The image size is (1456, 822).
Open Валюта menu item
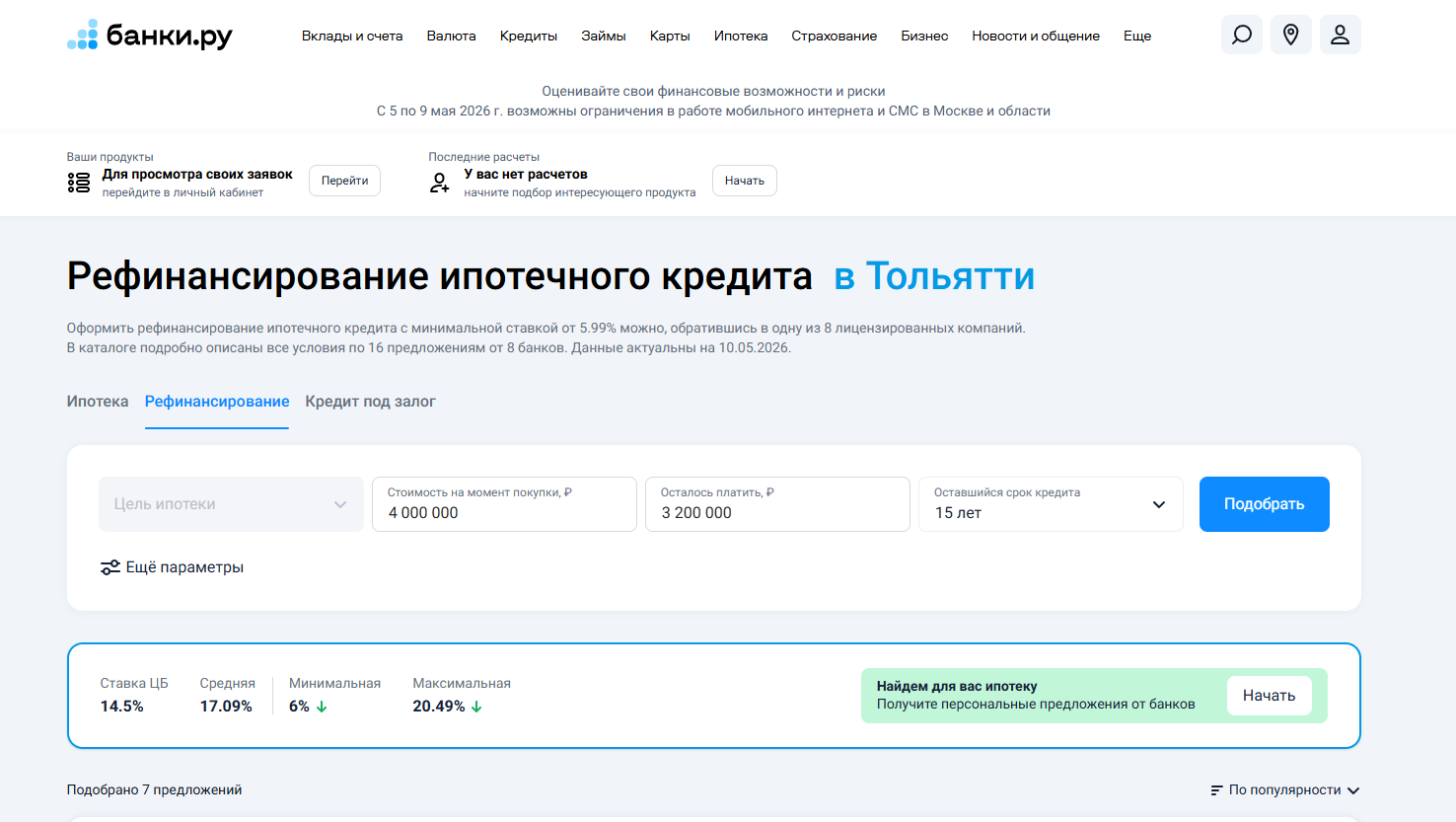[452, 36]
